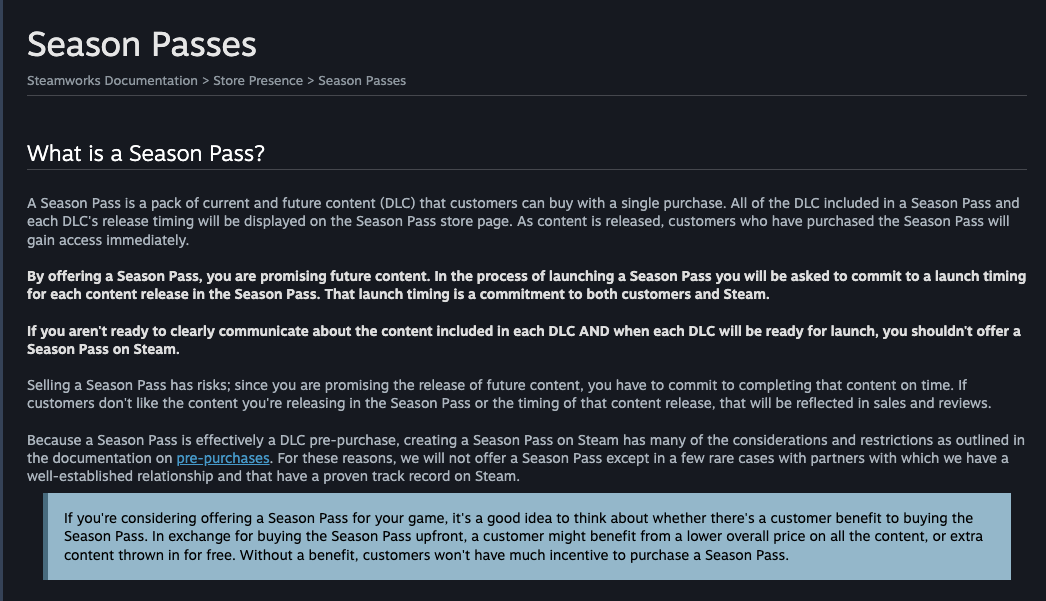Click the blue tip callout box
Viewport: 1046px width, 601px height.
pyautogui.click(x=527, y=536)
